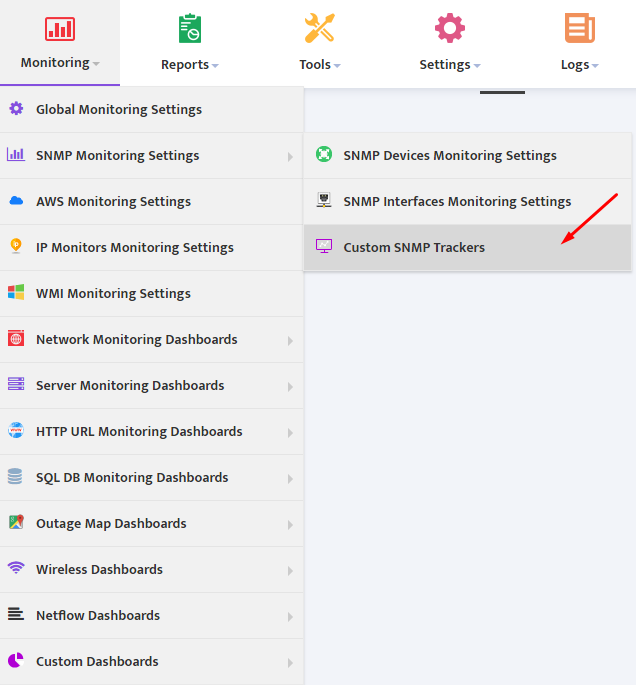Viewport: 636px width, 685px height.
Task: Open the Monitoring dropdown caret
Action: (96, 64)
